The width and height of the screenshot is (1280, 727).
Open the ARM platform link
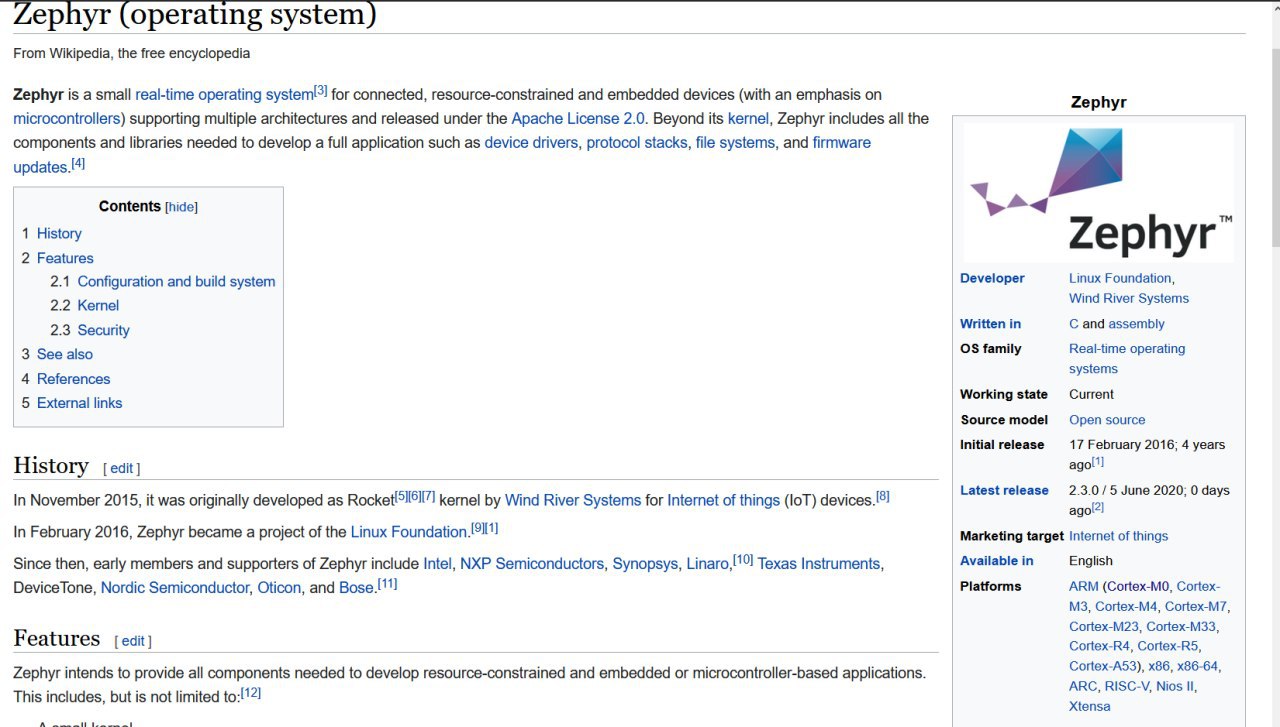pyautogui.click(x=1083, y=586)
